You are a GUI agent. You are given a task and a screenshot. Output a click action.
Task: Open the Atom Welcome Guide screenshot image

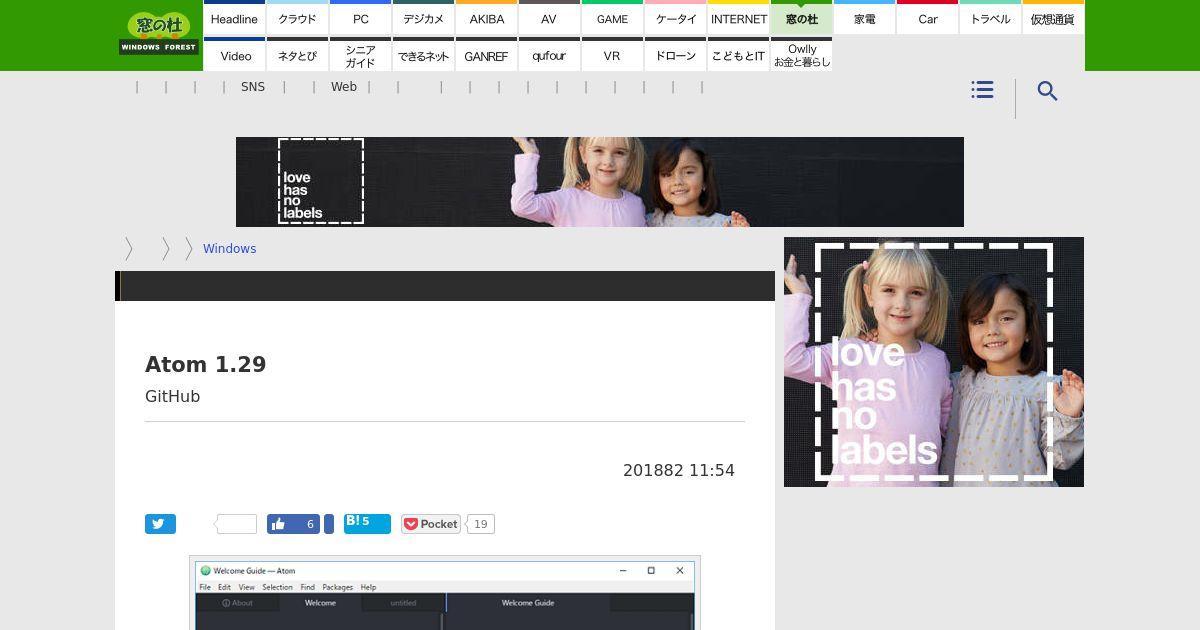point(445,592)
